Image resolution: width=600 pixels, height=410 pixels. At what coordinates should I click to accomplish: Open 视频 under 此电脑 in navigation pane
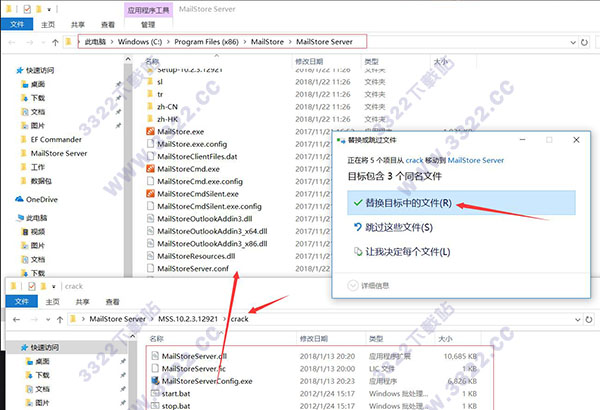pyautogui.click(x=38, y=232)
